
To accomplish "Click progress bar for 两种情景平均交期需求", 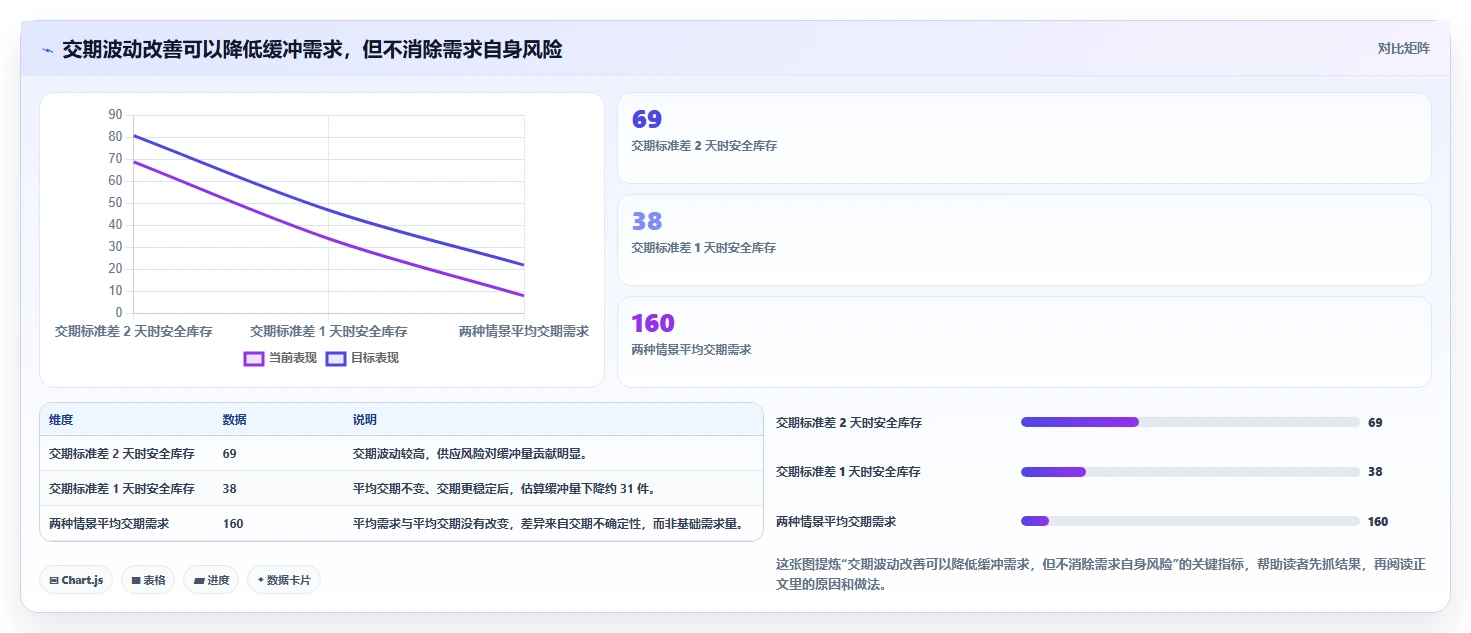I will [1190, 521].
